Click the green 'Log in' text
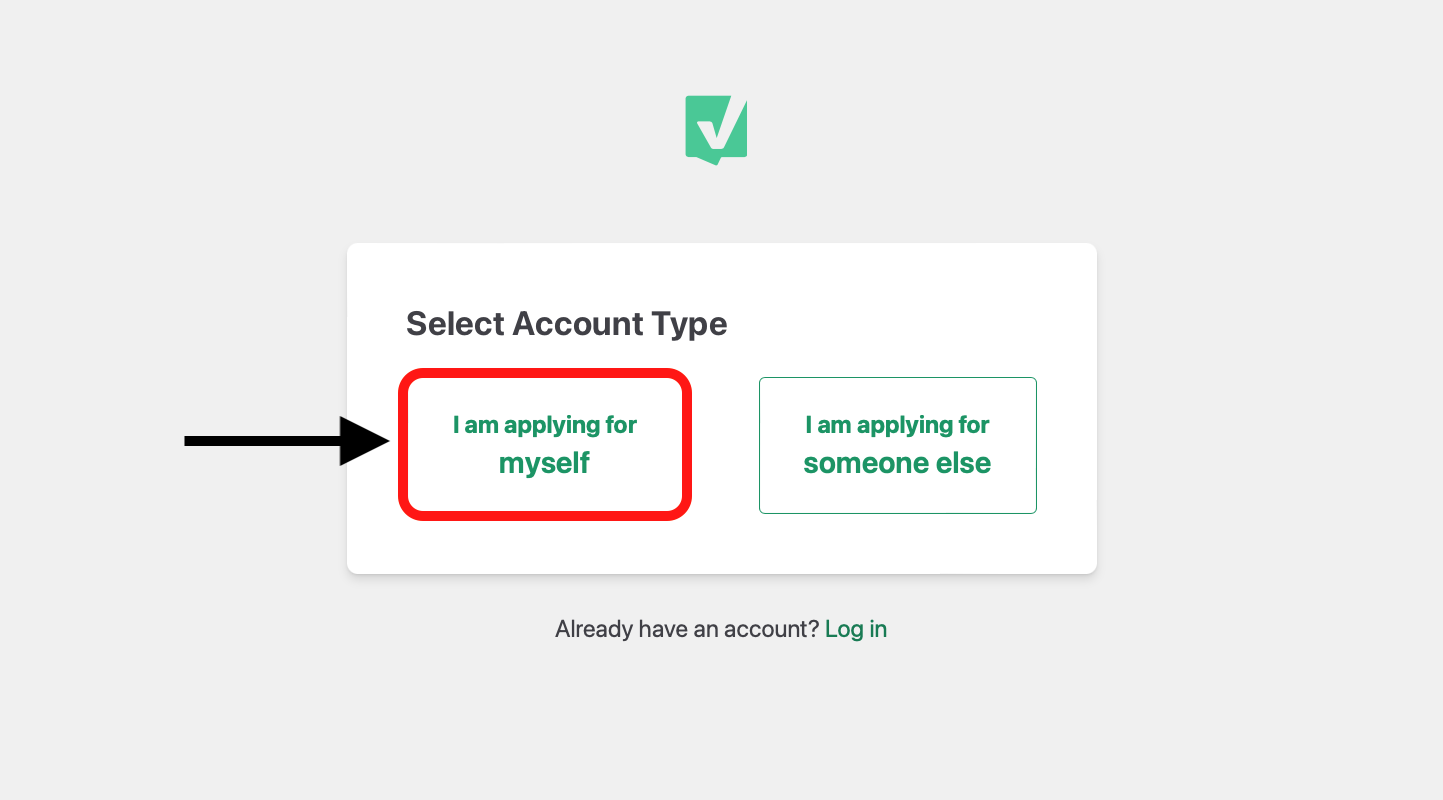 click(x=856, y=628)
